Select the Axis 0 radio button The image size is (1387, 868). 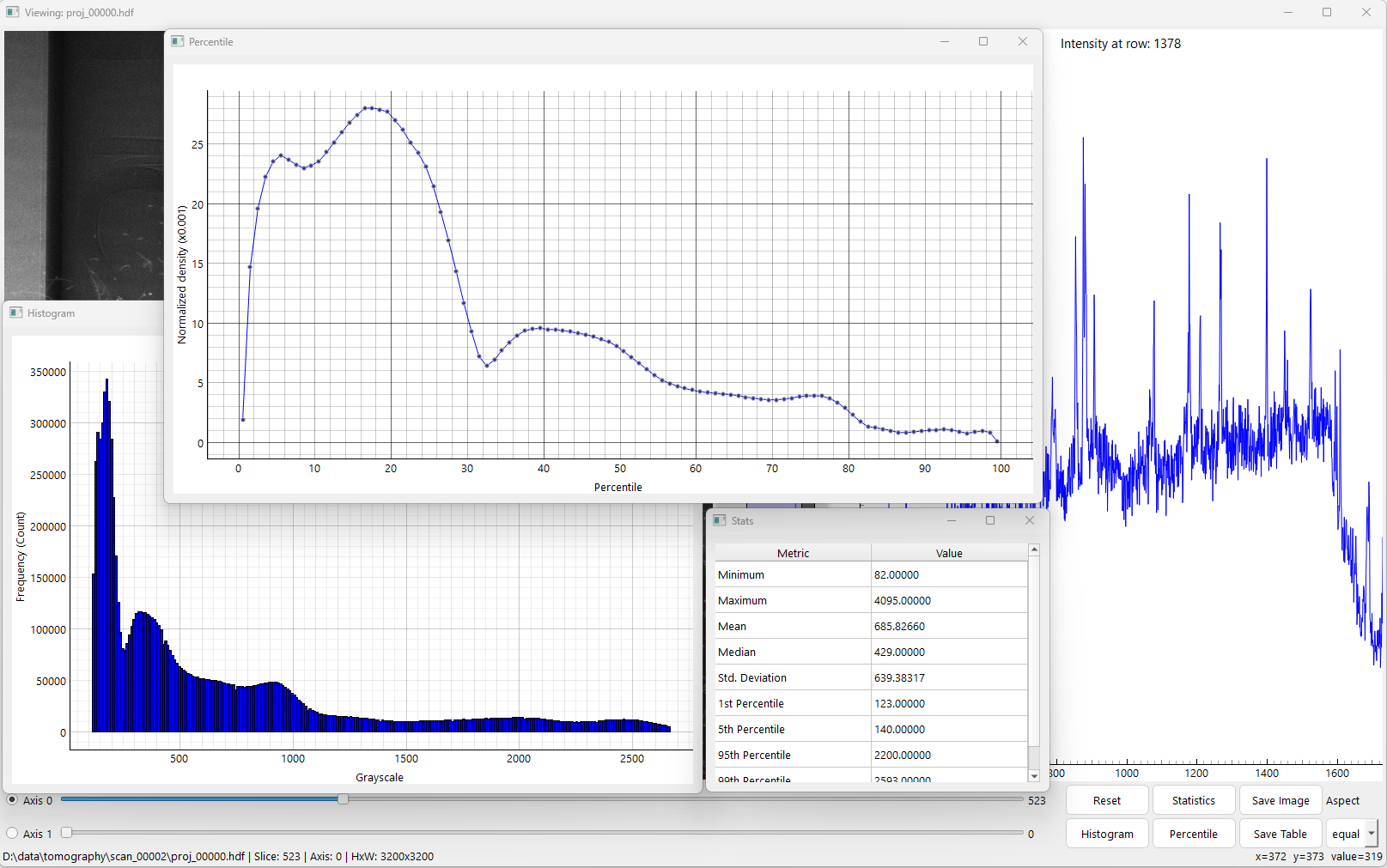pos(12,799)
